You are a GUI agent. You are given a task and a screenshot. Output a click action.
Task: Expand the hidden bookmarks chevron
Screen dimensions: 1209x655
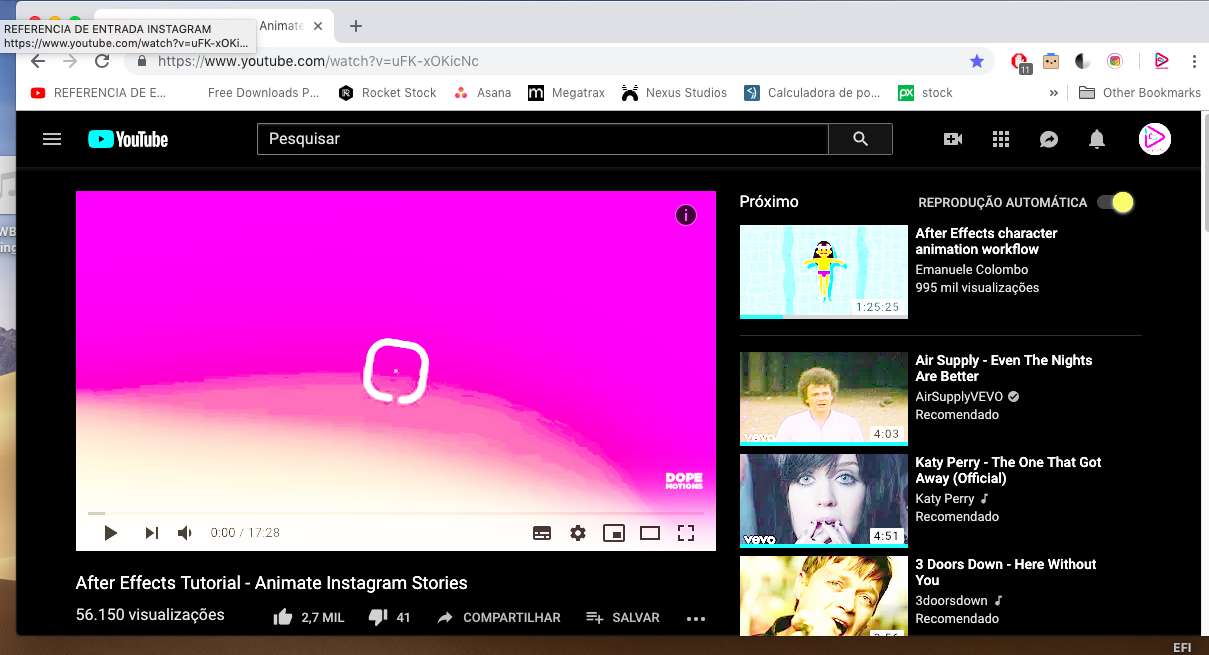pyautogui.click(x=1053, y=93)
